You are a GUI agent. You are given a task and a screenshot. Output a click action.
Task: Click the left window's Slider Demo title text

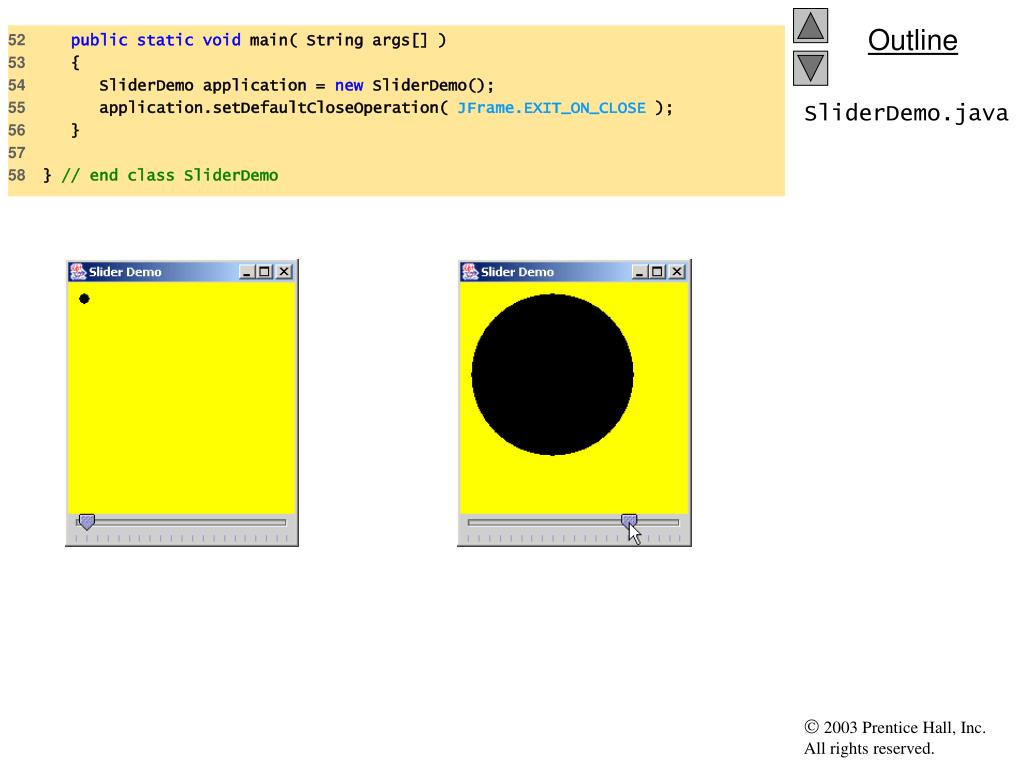[125, 272]
